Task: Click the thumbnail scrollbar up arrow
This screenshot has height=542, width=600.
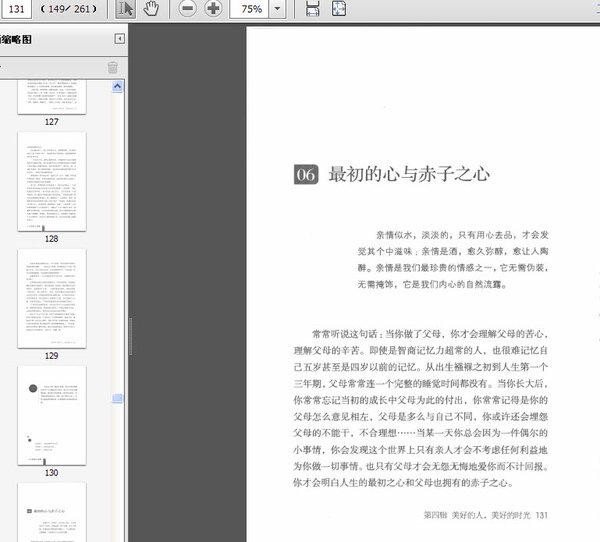Action: tap(117, 87)
